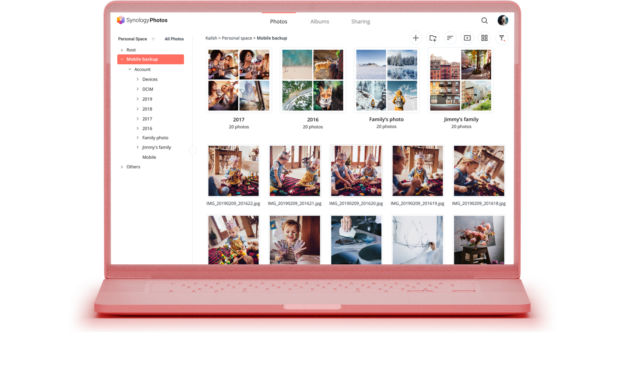Screen dimensions: 627x376
Task: Expand the 2018 folder chevron
Action: (138, 109)
